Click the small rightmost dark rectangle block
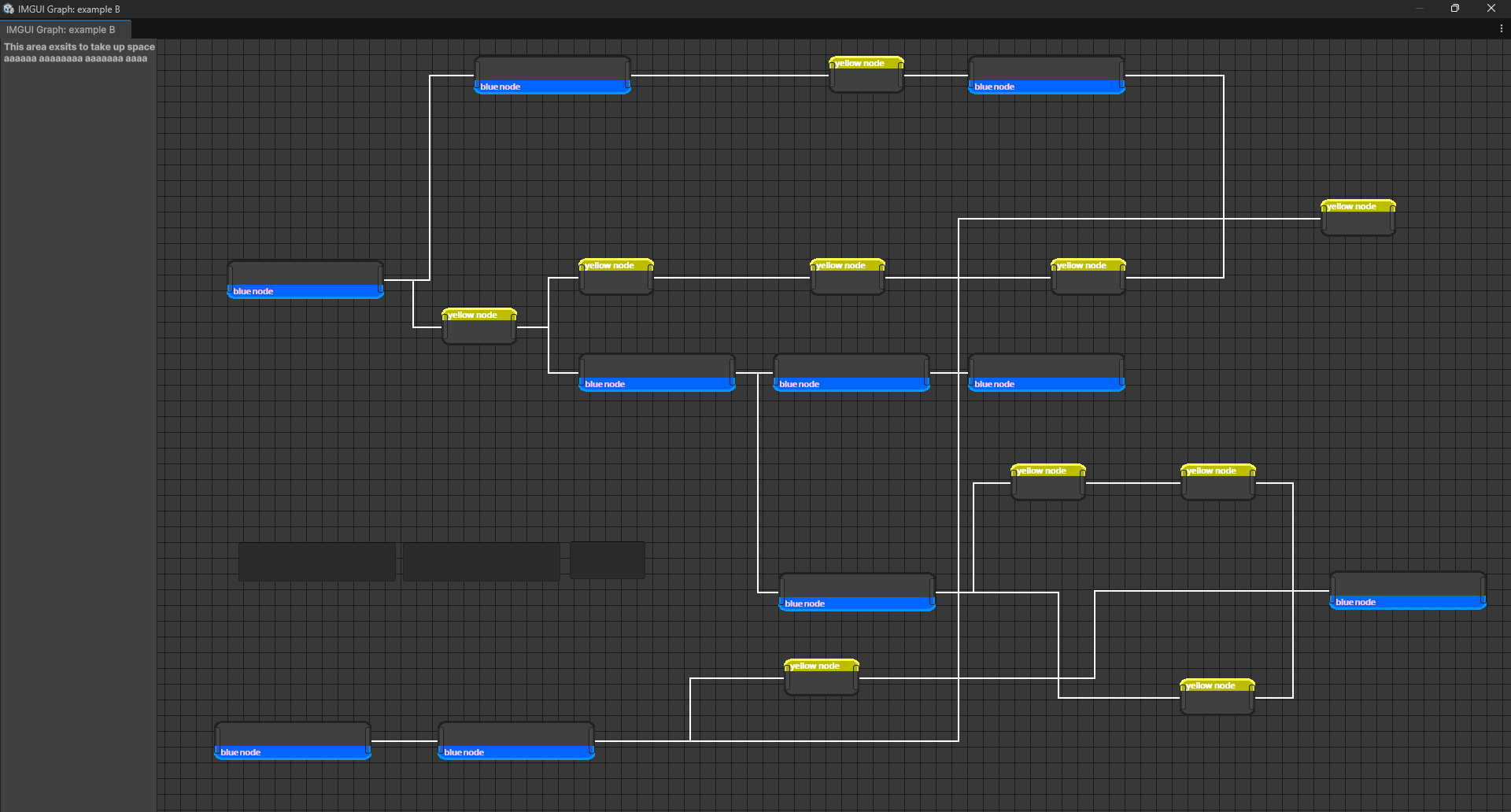The width and height of the screenshot is (1511, 812). click(607, 560)
